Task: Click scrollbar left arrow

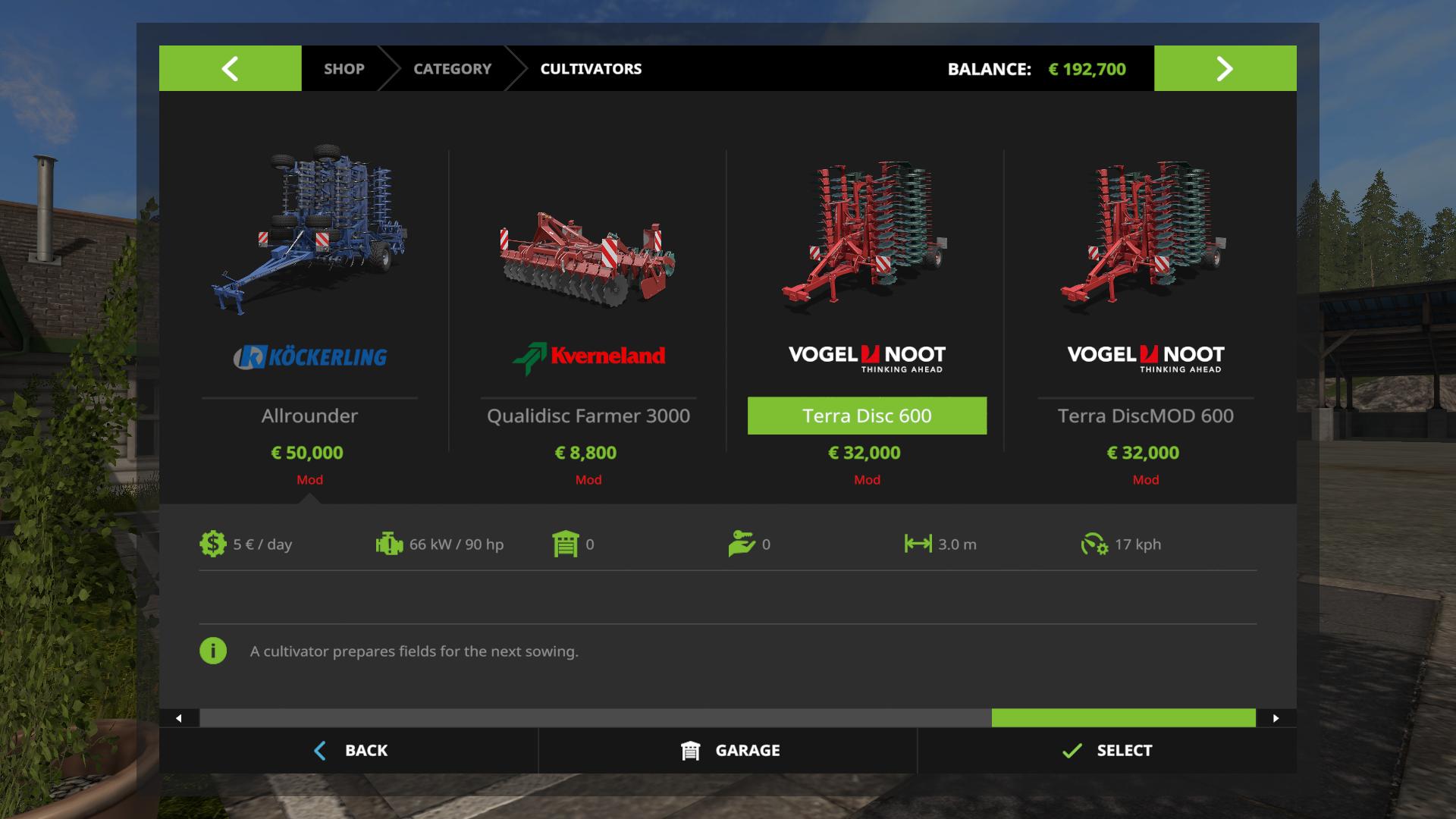Action: [x=179, y=718]
